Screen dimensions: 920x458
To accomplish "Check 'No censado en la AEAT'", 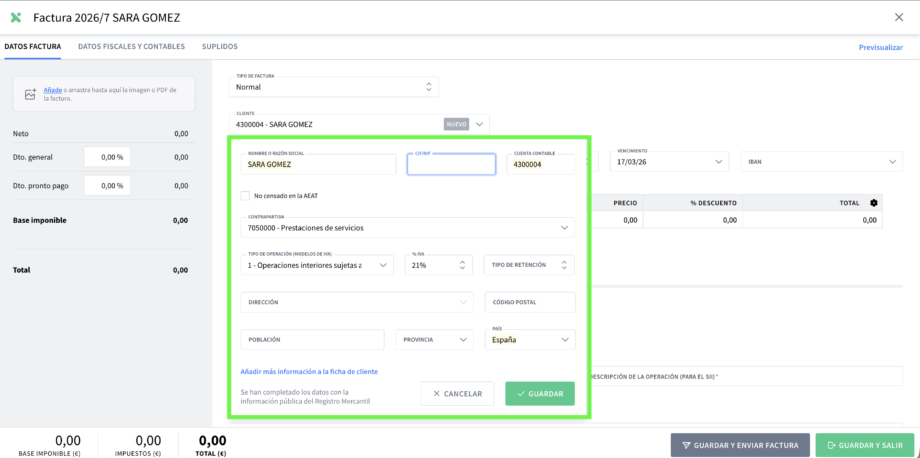I will pyautogui.click(x=245, y=196).
